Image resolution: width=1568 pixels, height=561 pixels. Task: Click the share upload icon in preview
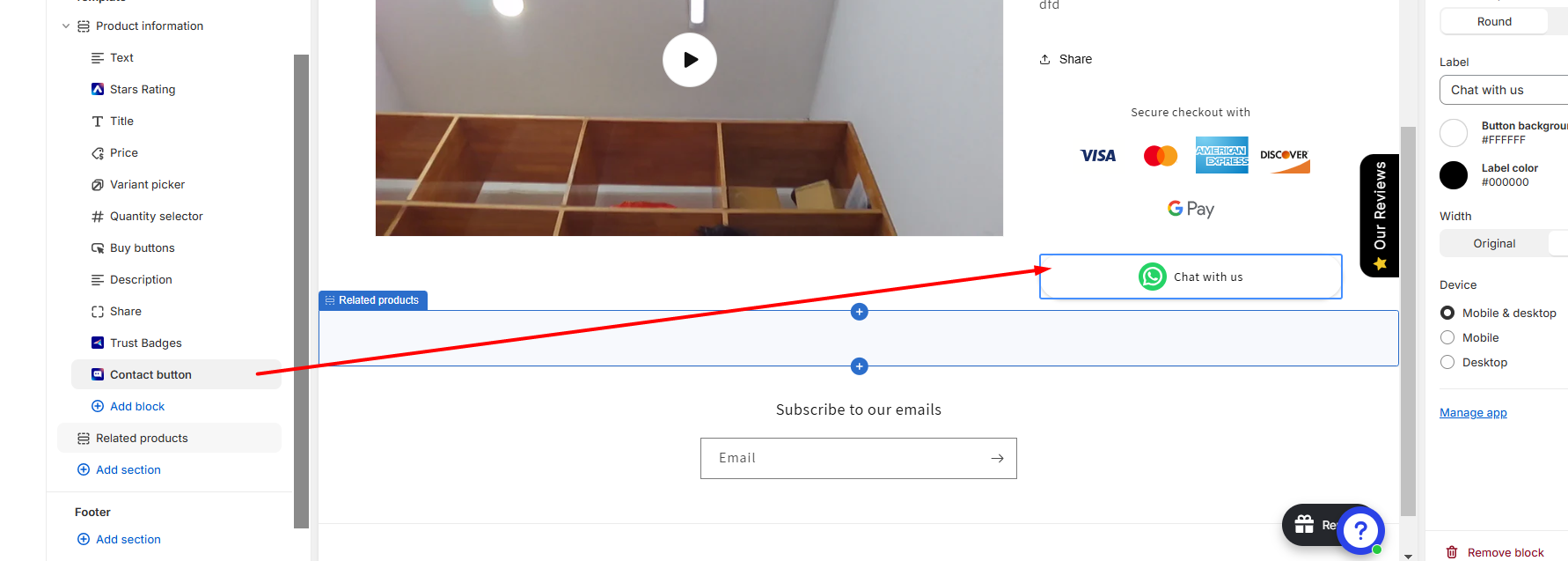[1045, 59]
